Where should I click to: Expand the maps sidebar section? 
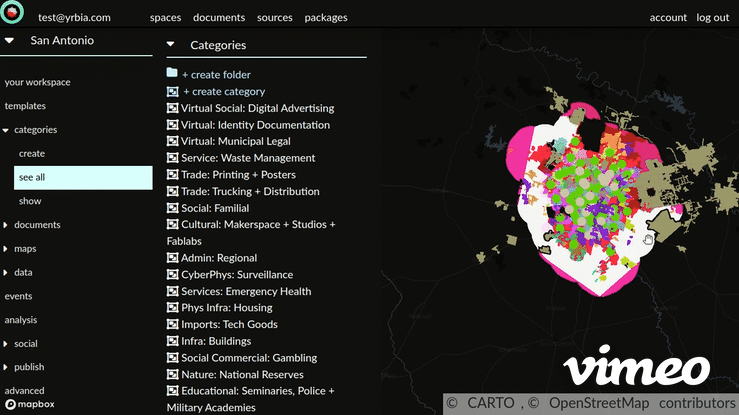(6, 249)
